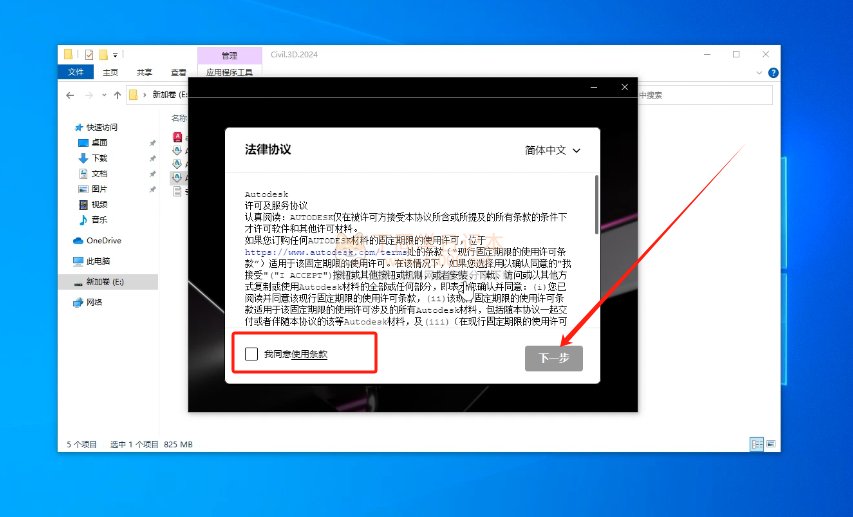Open the 应用程序工具 tab
Screen dimensions: 853x517
tap(229, 72)
